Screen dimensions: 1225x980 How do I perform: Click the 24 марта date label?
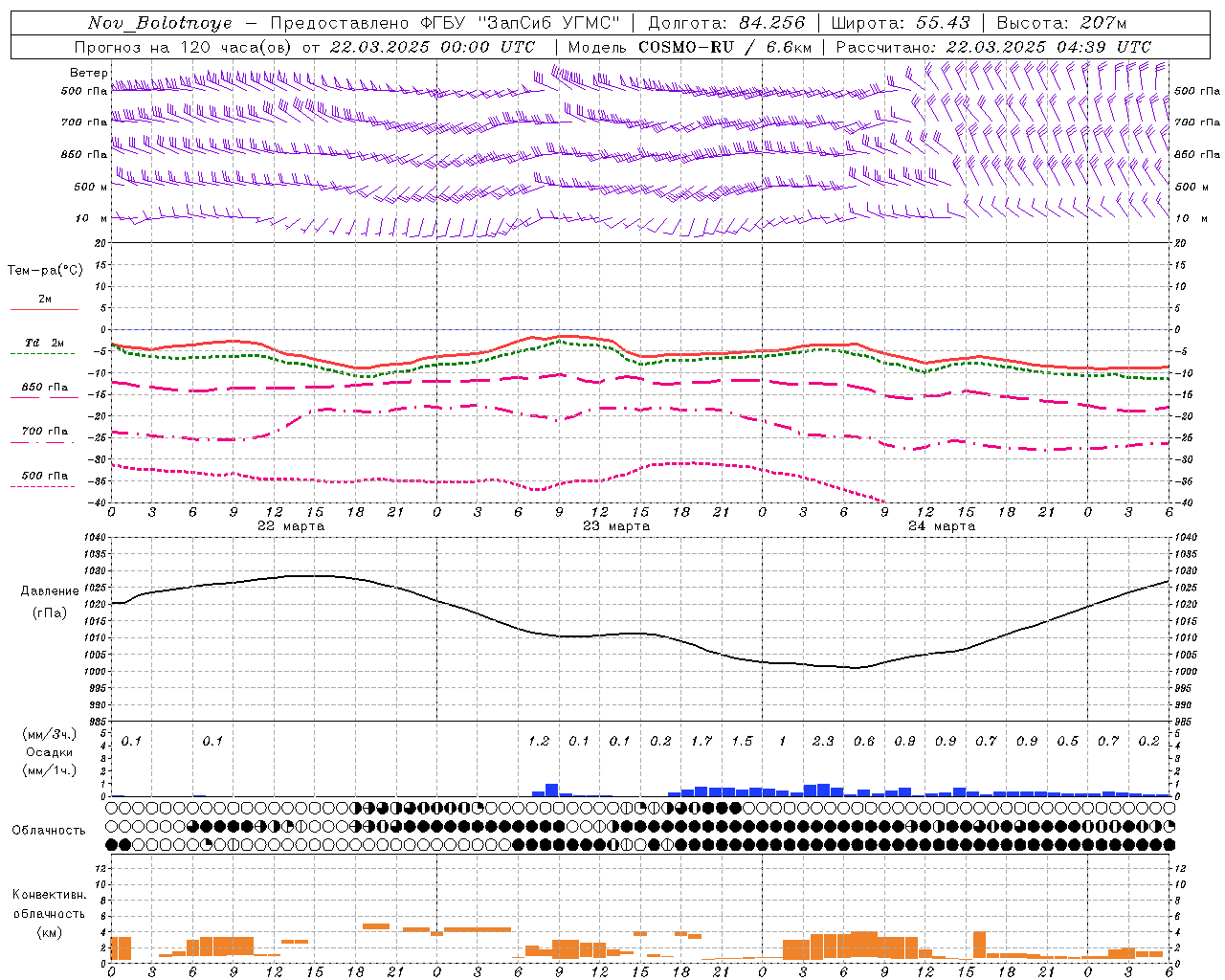click(942, 526)
